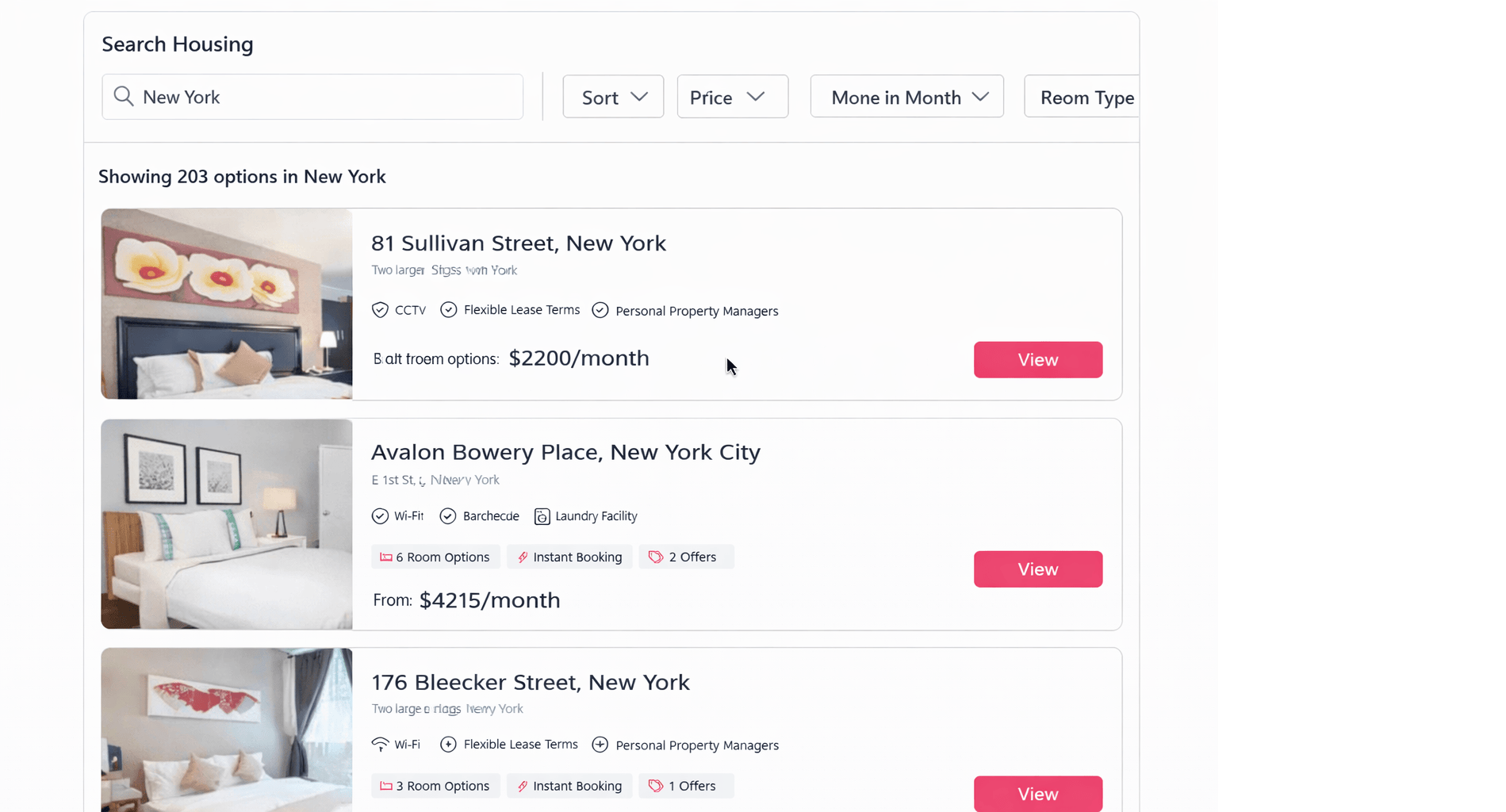
Task: View the 81 Sullivan Street listing
Action: [x=1037, y=360]
